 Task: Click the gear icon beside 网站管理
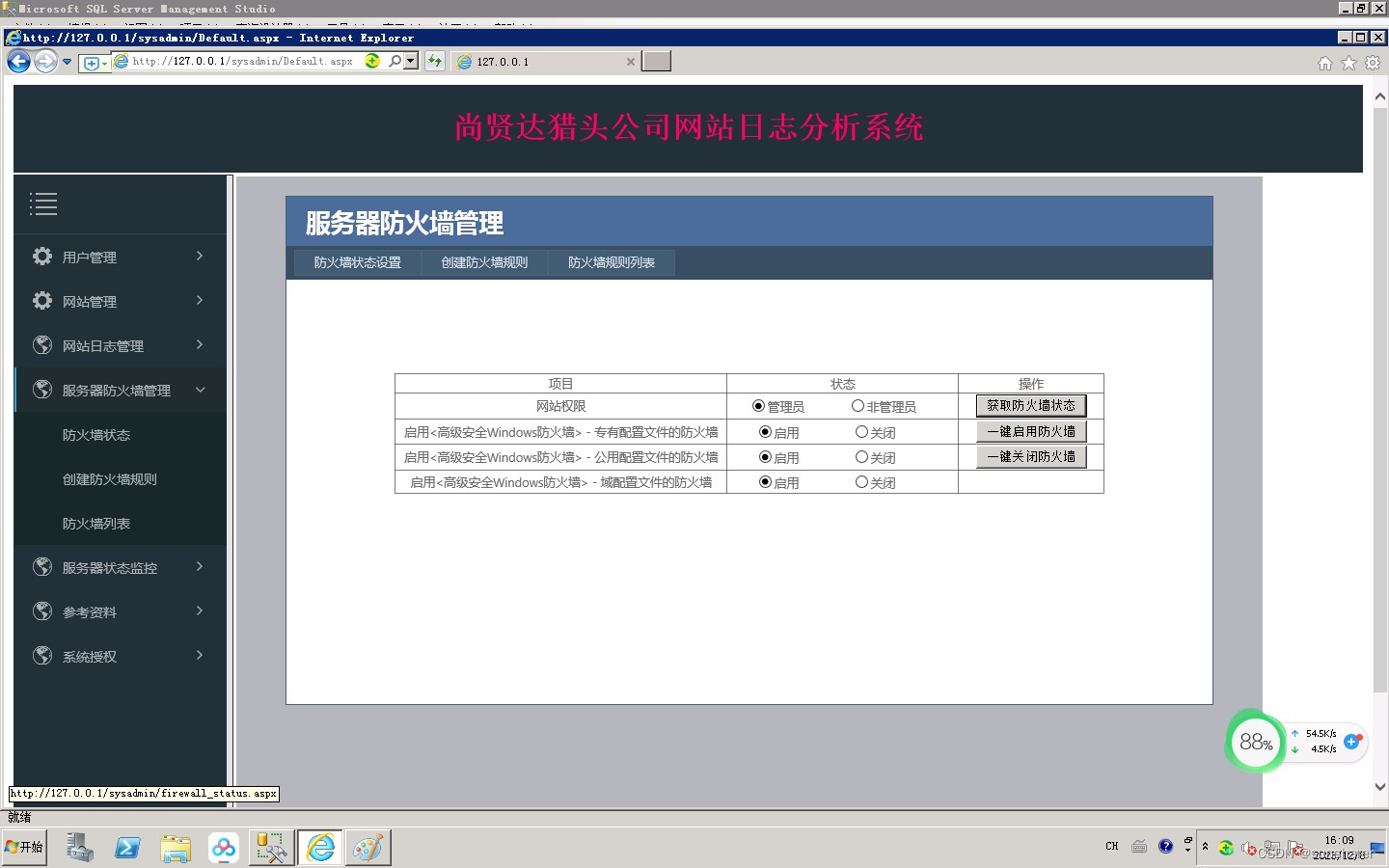[42, 301]
